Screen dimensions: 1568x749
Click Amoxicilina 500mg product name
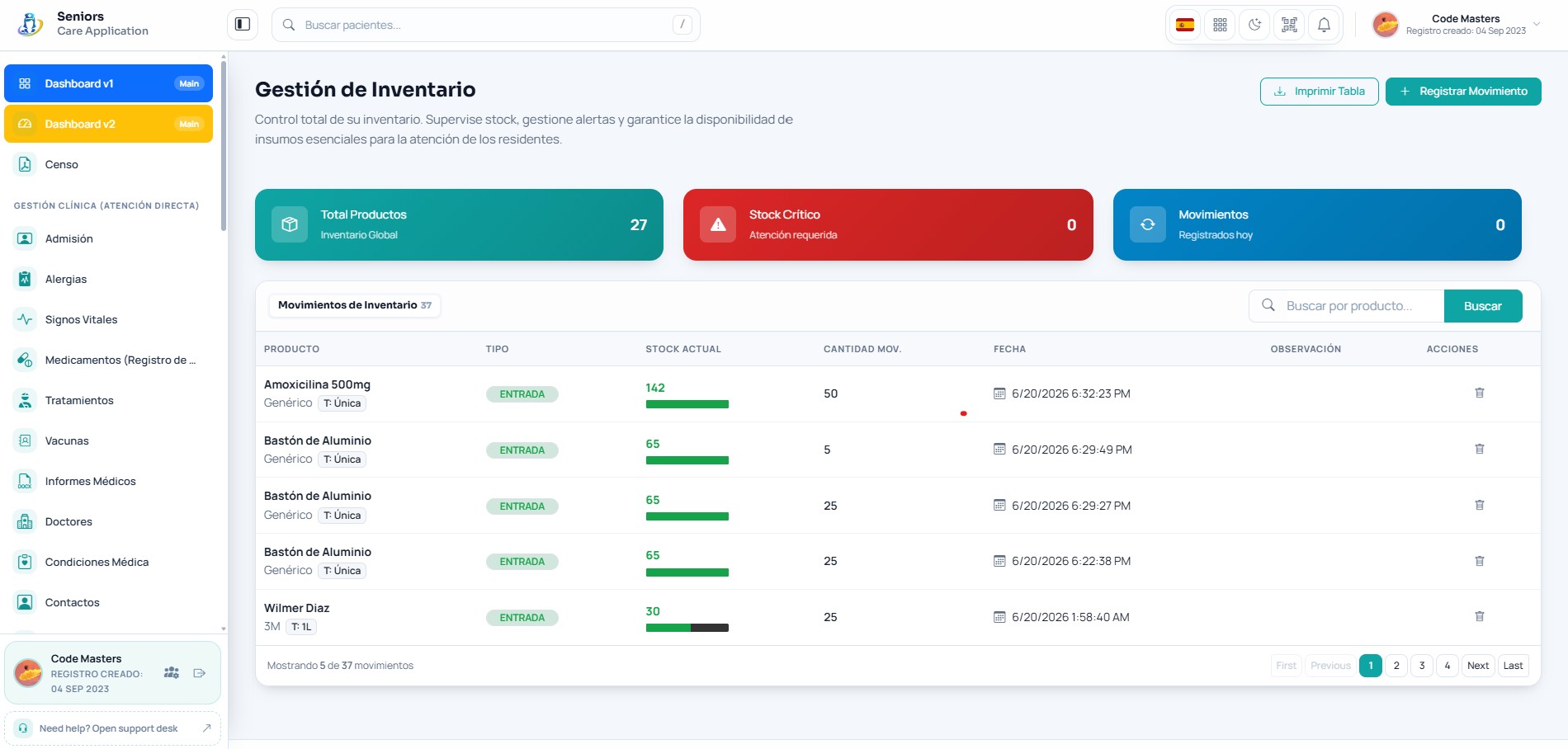(317, 384)
